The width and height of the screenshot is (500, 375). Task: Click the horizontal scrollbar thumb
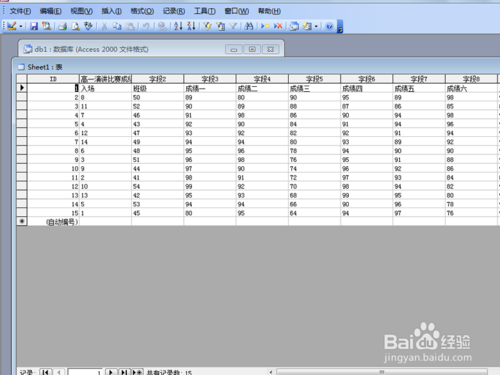382,372
